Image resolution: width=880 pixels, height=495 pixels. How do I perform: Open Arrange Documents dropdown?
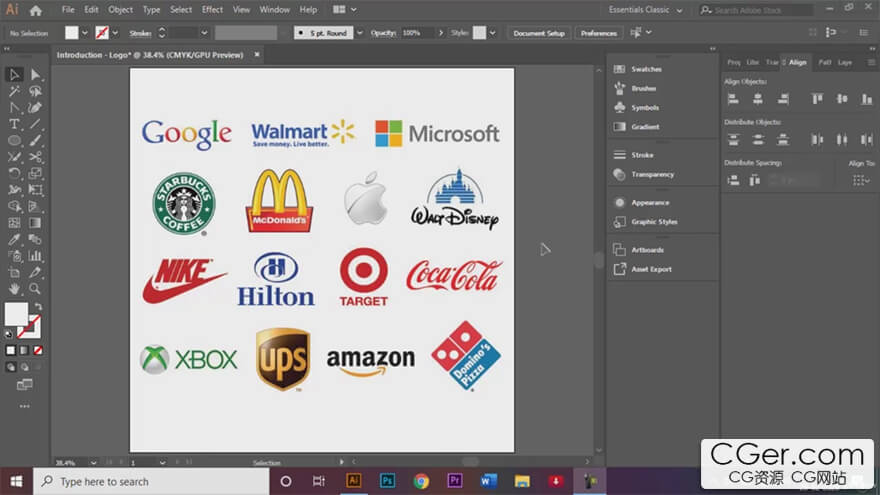(345, 10)
